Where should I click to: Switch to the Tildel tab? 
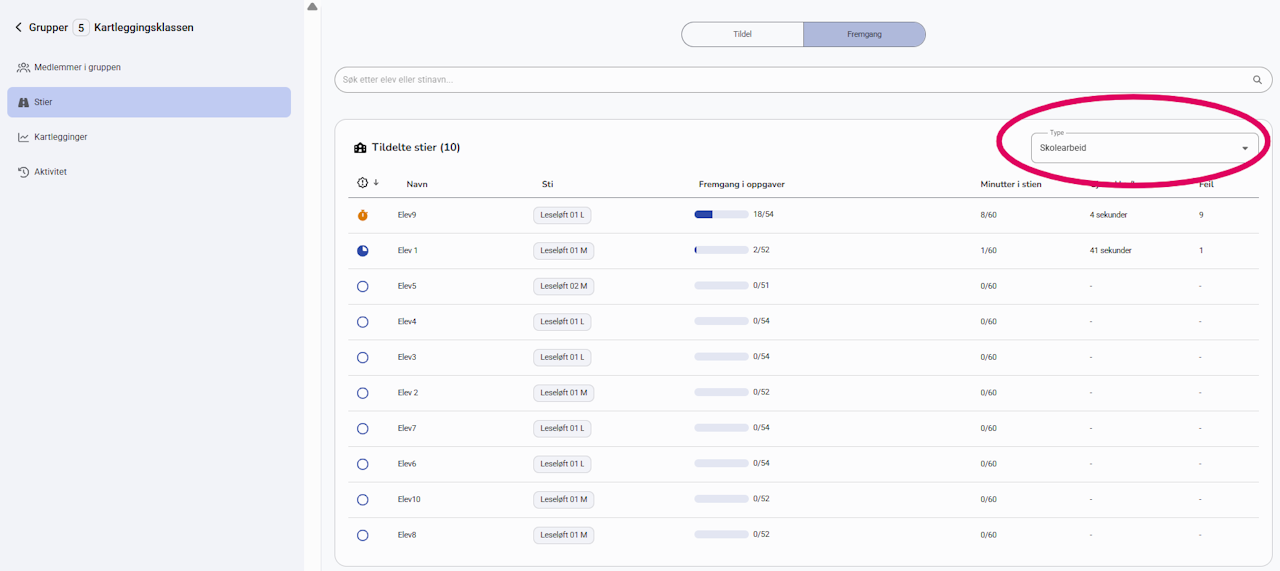pos(742,34)
